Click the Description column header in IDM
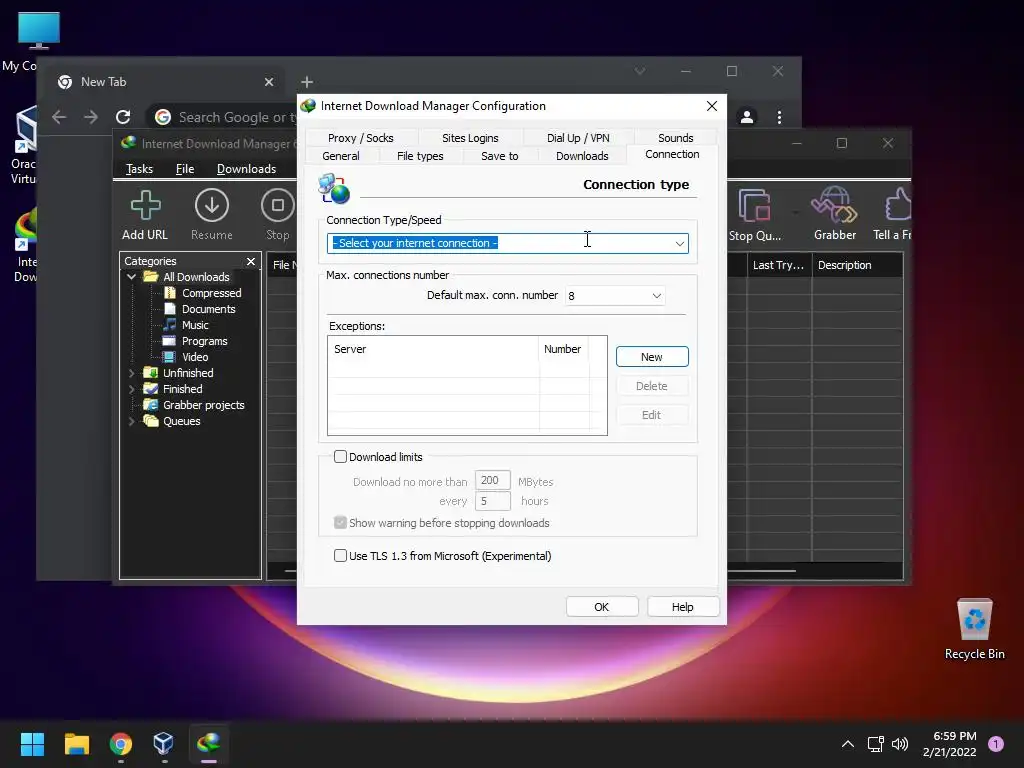This screenshot has width=1024, height=768. (857, 265)
